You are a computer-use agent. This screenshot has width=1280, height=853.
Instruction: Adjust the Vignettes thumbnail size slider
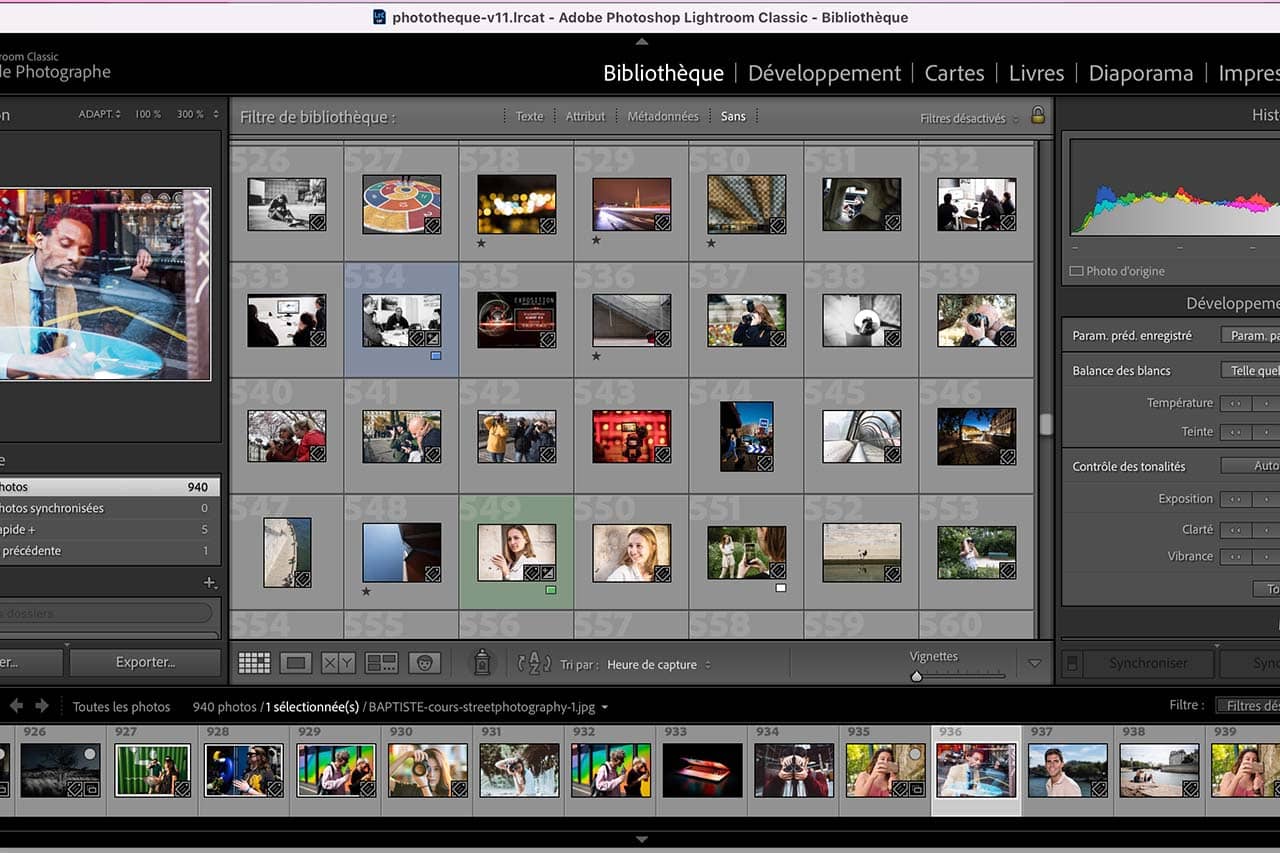pos(916,676)
